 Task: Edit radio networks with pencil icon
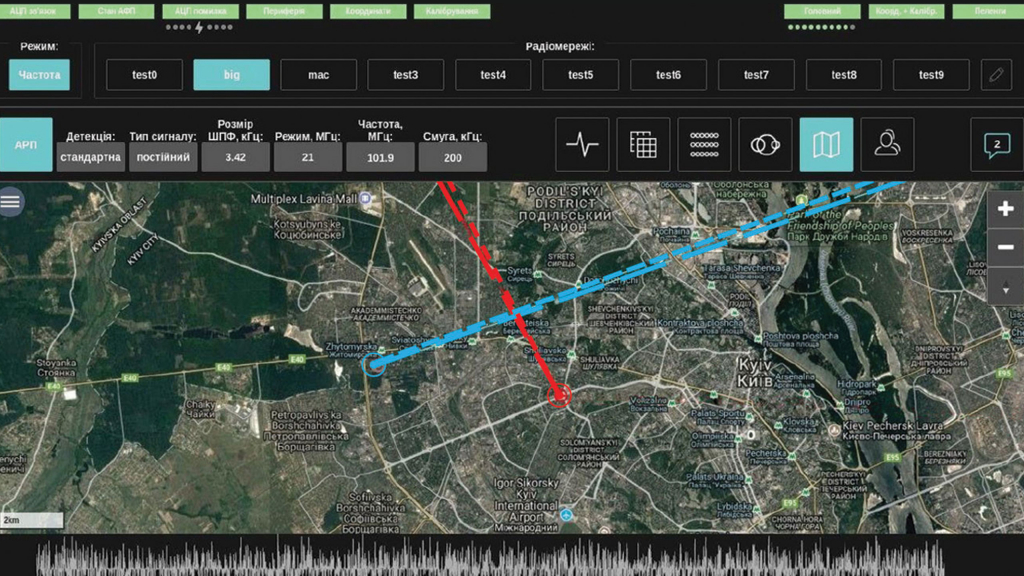click(995, 75)
